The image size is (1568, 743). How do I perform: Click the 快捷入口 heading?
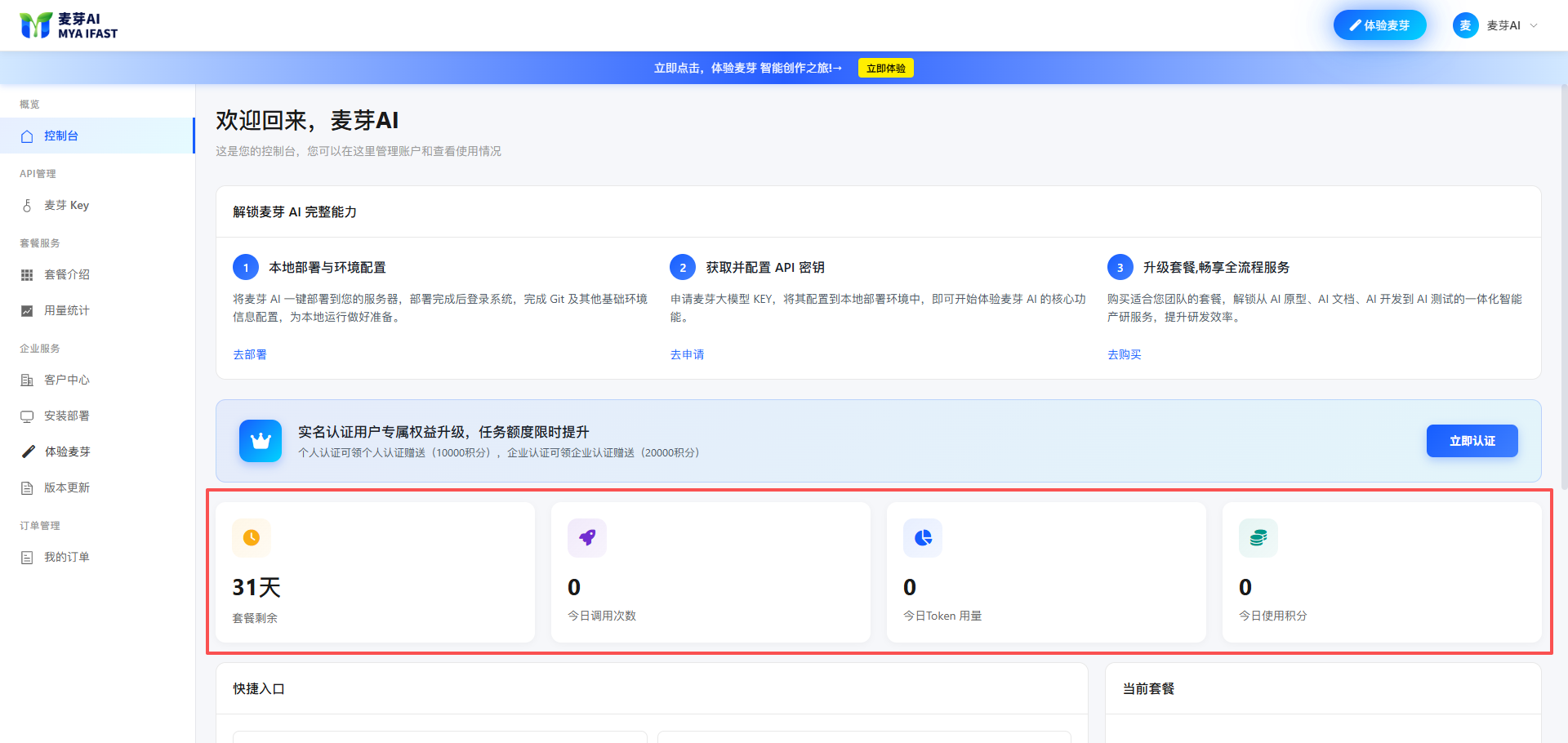259,688
